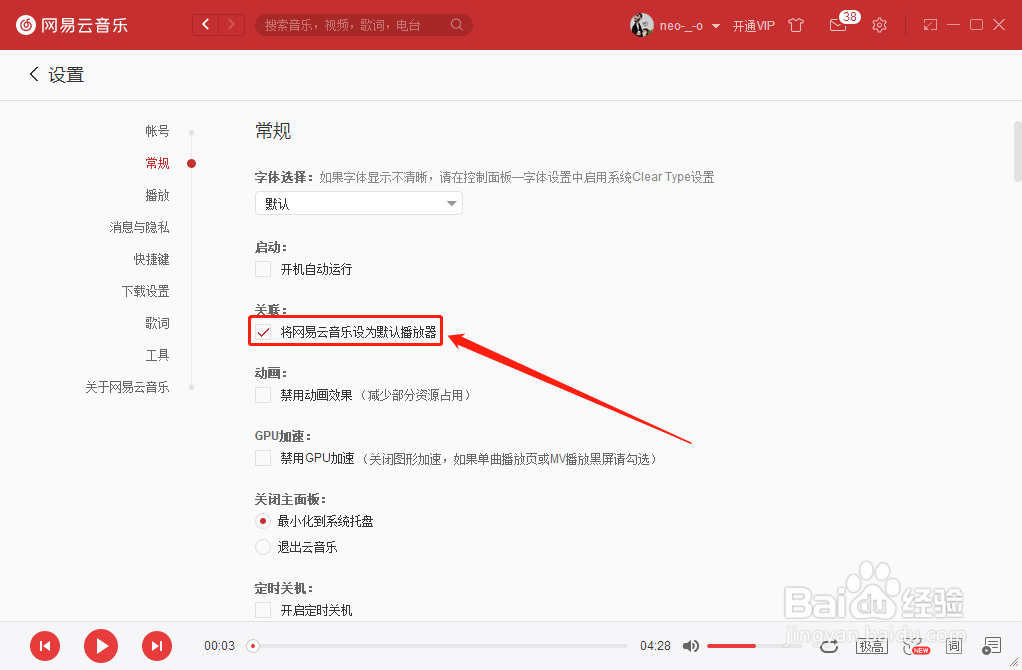Select 常规 in settings sidebar
The width and height of the screenshot is (1022, 670).
157,163
